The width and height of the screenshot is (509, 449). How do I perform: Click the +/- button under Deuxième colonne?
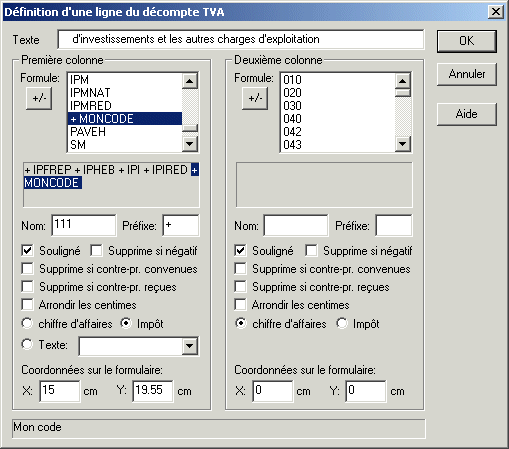[x=255, y=98]
